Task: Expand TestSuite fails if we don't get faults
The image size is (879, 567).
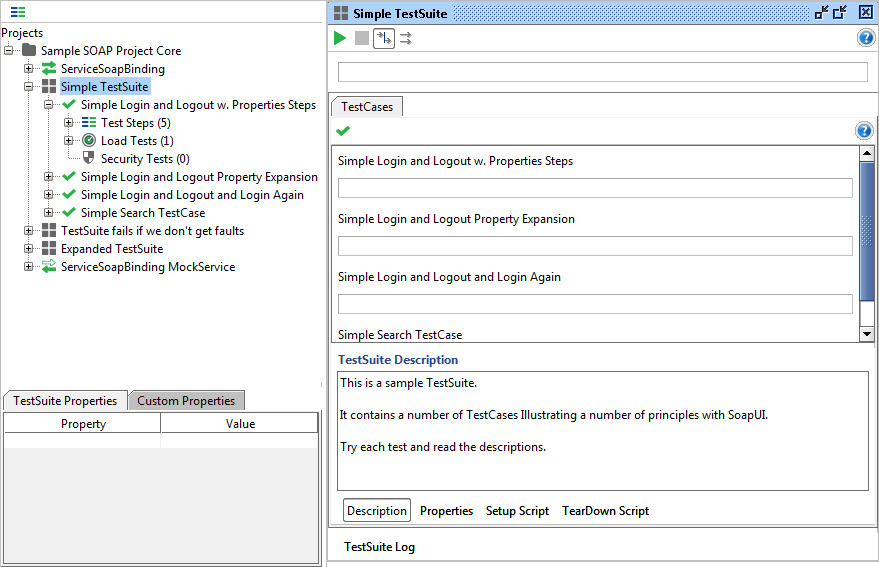Action: click(29, 230)
